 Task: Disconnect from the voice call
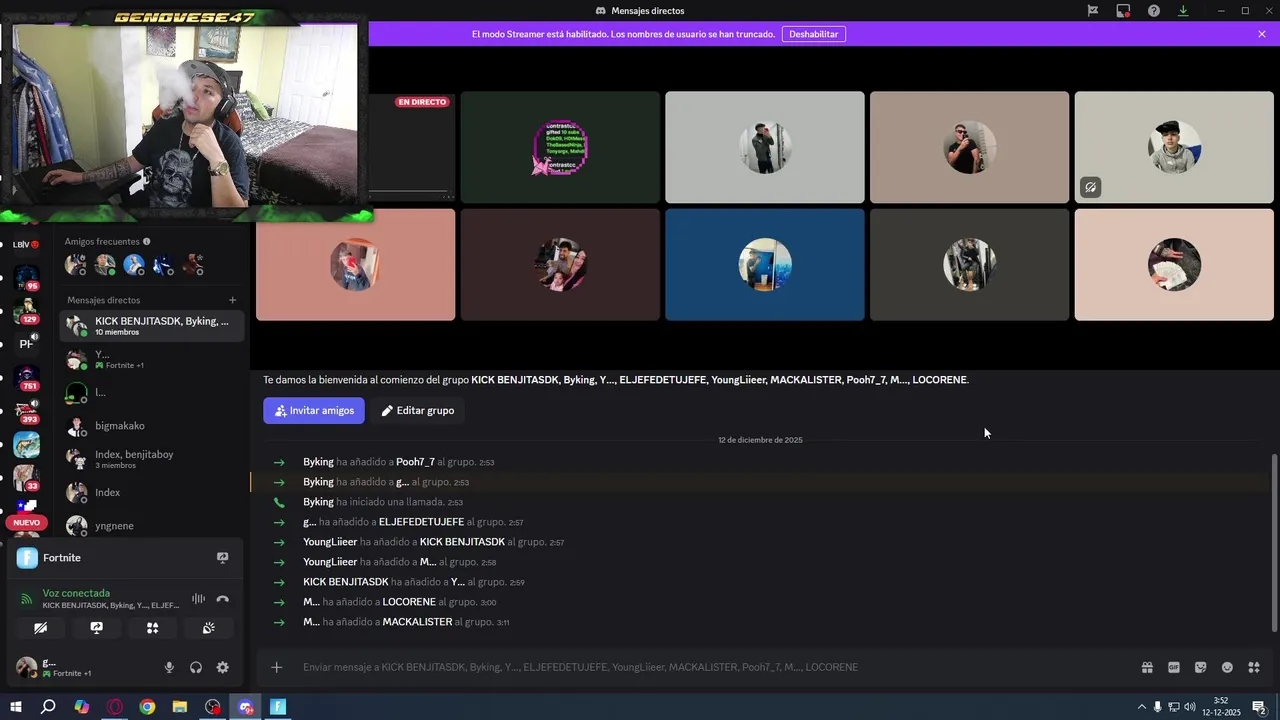pos(222,599)
